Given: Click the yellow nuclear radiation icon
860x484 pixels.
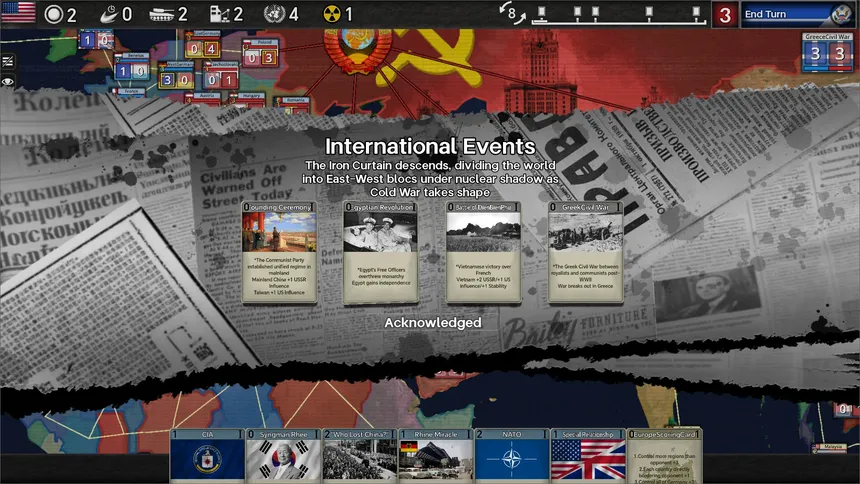Looking at the screenshot, I should coord(332,14).
